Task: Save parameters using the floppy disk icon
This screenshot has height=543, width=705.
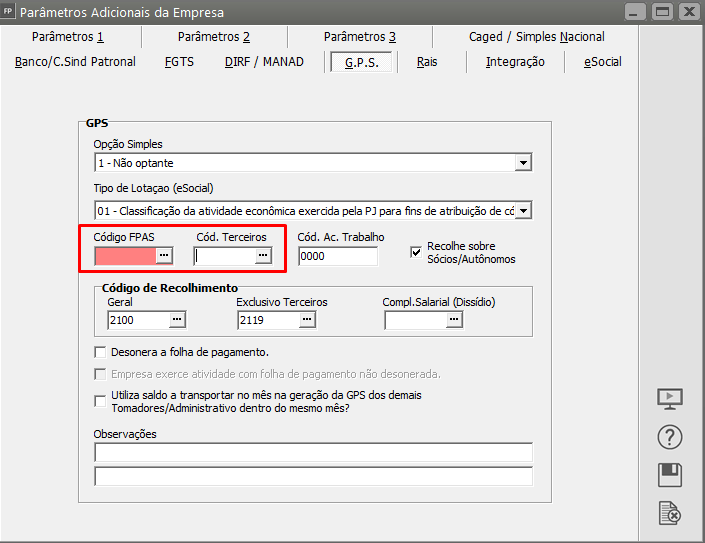Action: click(669, 475)
